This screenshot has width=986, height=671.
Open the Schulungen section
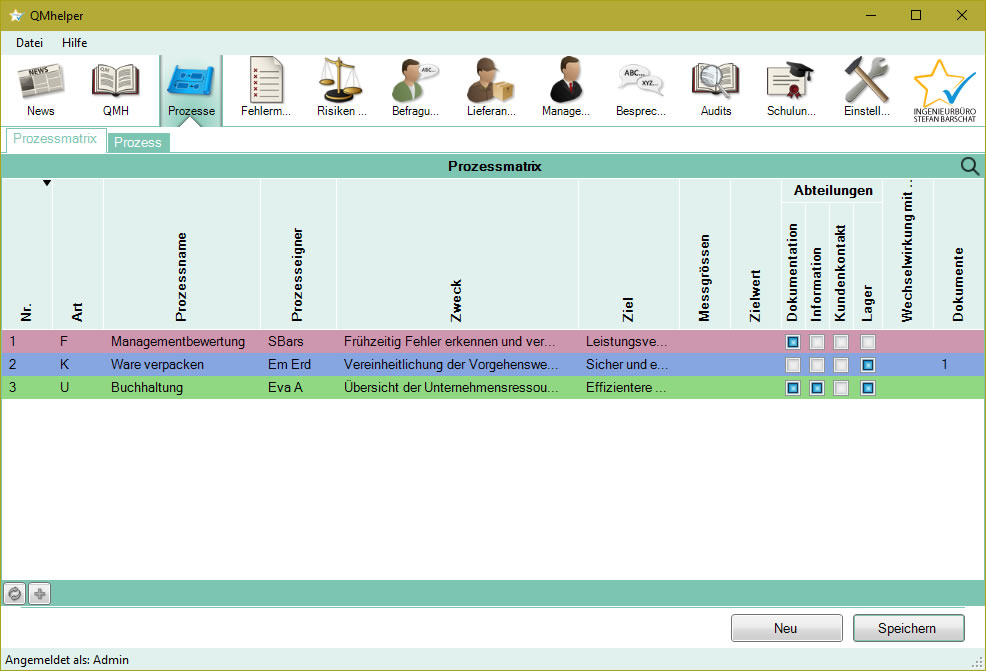point(790,88)
